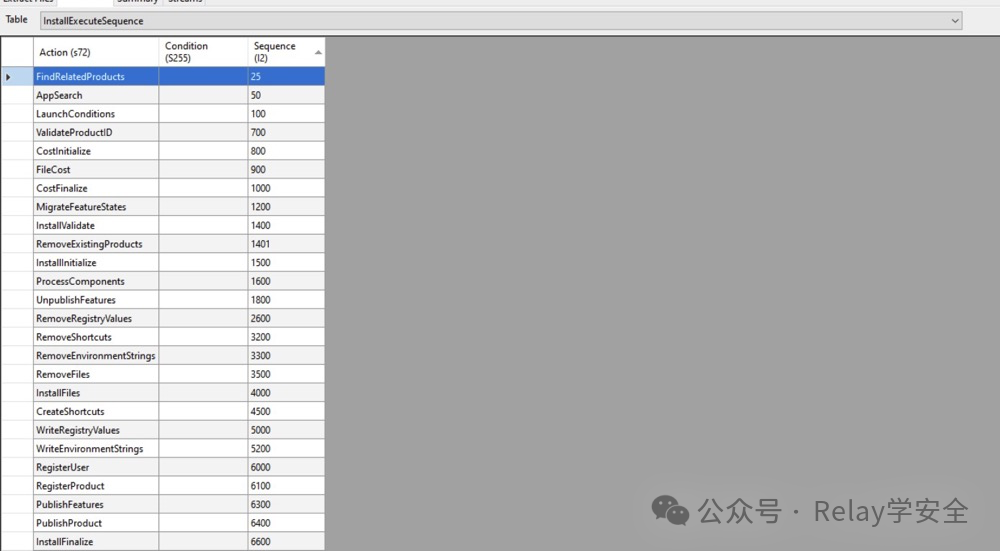This screenshot has height=551, width=1000.
Task: Select the PublishProduct action cell
Action: point(96,523)
